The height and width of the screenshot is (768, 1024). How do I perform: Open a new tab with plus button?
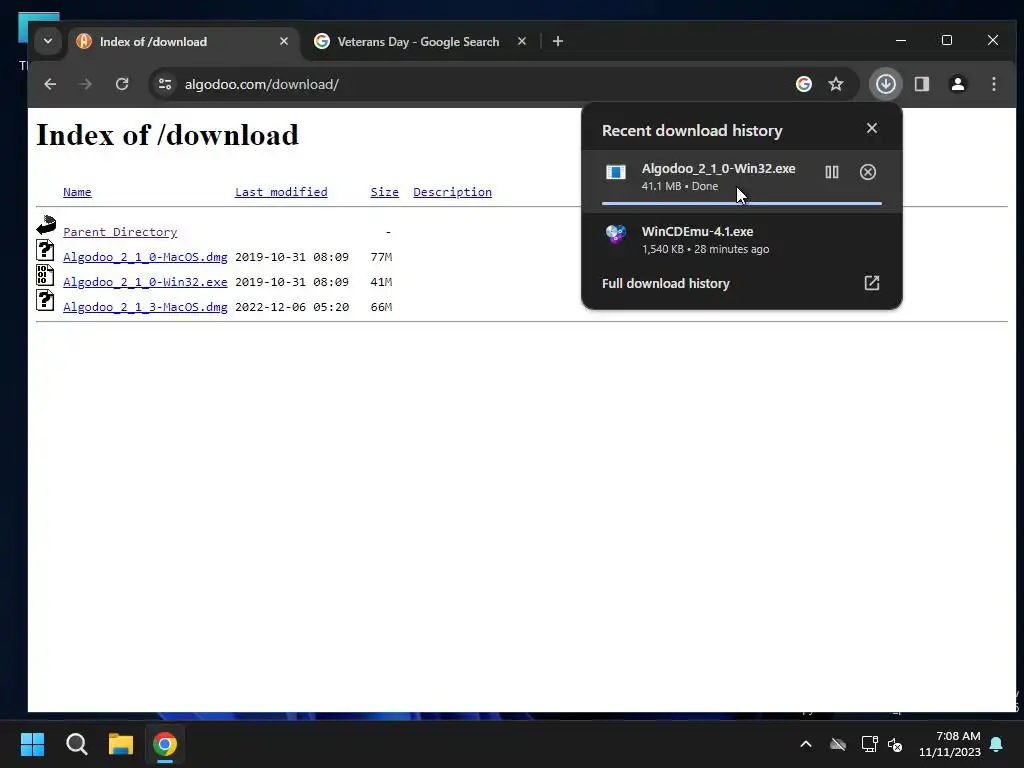point(558,42)
